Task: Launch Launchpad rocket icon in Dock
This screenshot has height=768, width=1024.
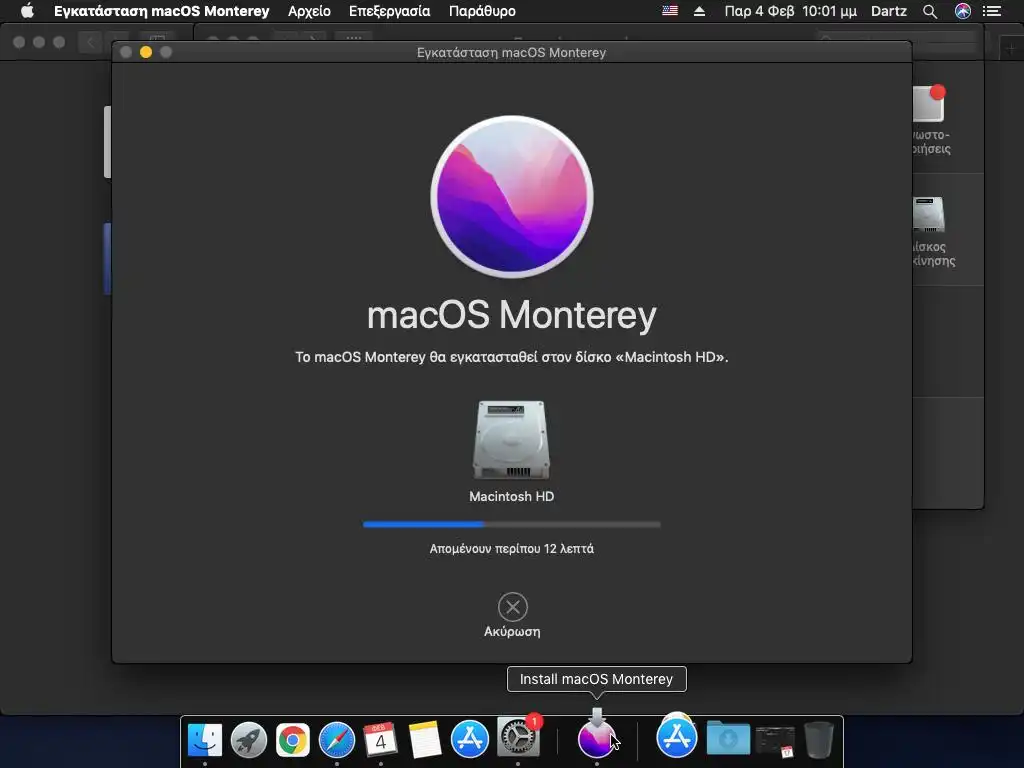Action: [x=249, y=739]
